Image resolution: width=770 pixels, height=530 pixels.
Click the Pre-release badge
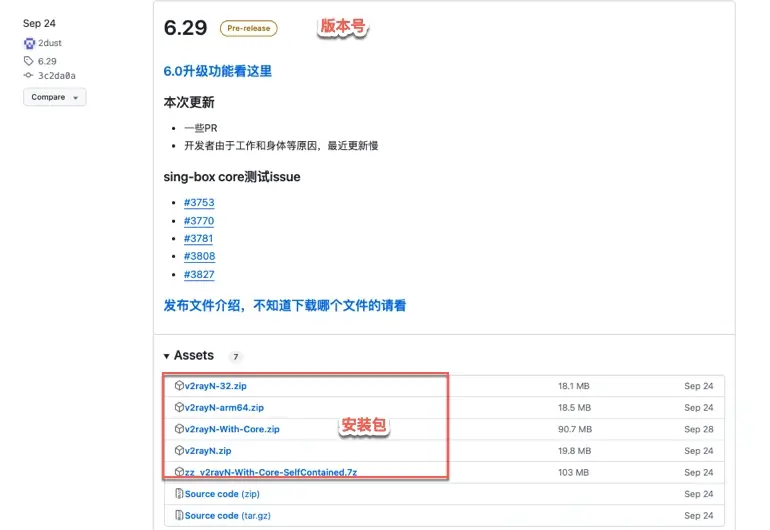(x=248, y=28)
